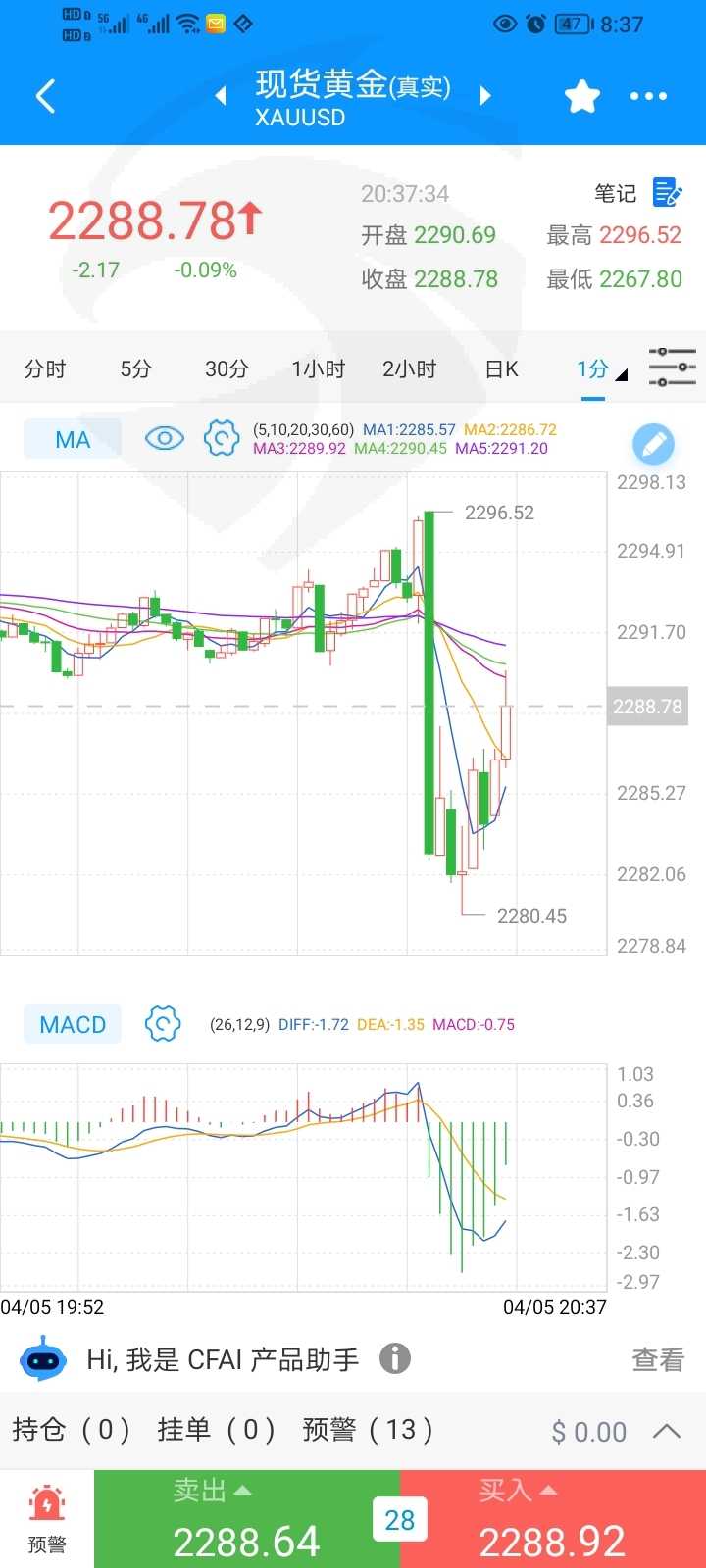Open the notes (笔记) icon
The image size is (706, 1568).
coord(667,193)
